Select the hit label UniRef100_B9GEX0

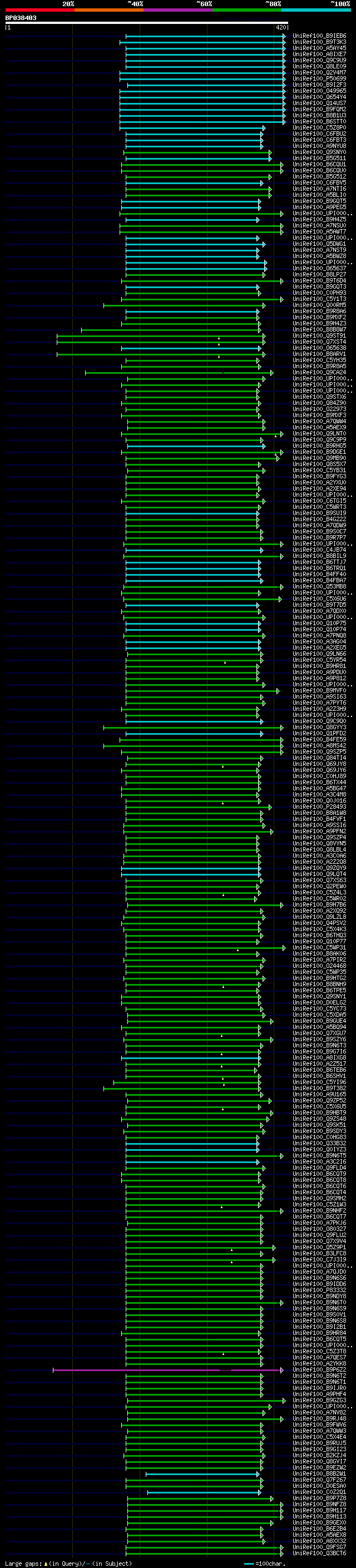point(319,1523)
